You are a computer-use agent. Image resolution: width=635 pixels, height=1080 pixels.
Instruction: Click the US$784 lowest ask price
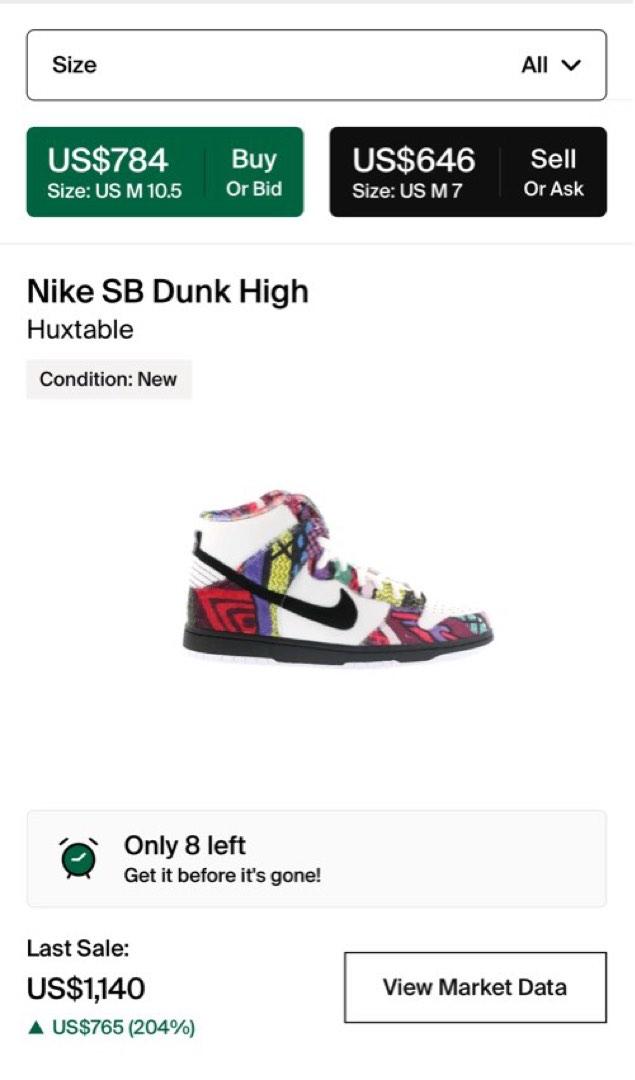coord(108,160)
